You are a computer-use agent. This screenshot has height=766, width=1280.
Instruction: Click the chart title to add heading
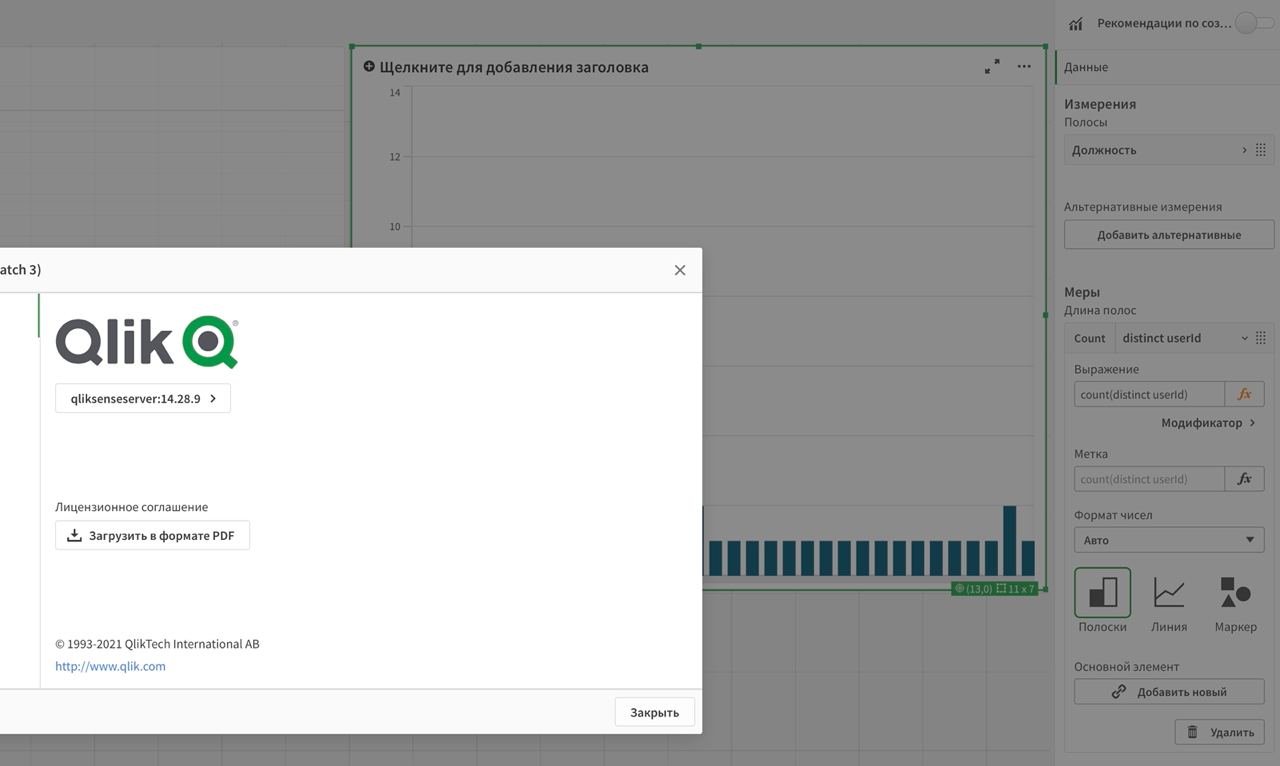(514, 67)
